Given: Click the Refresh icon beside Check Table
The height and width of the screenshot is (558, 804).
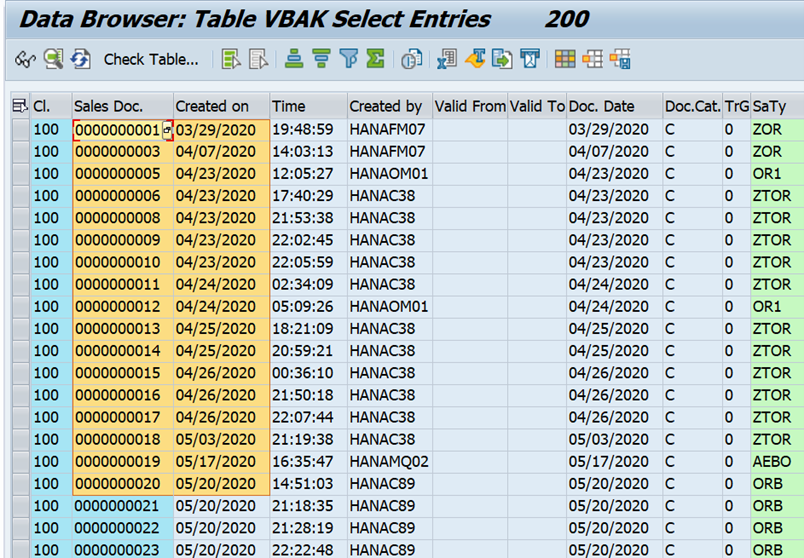Looking at the screenshot, I should [81, 60].
